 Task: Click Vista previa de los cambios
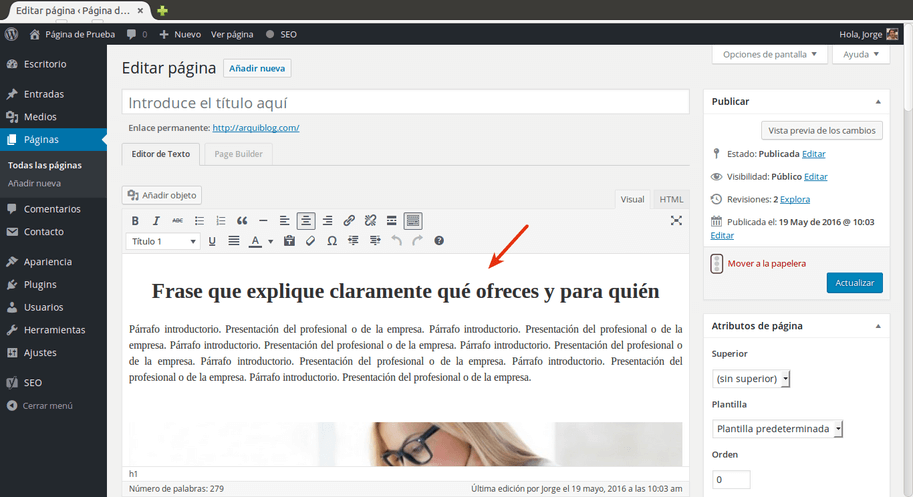(x=822, y=130)
